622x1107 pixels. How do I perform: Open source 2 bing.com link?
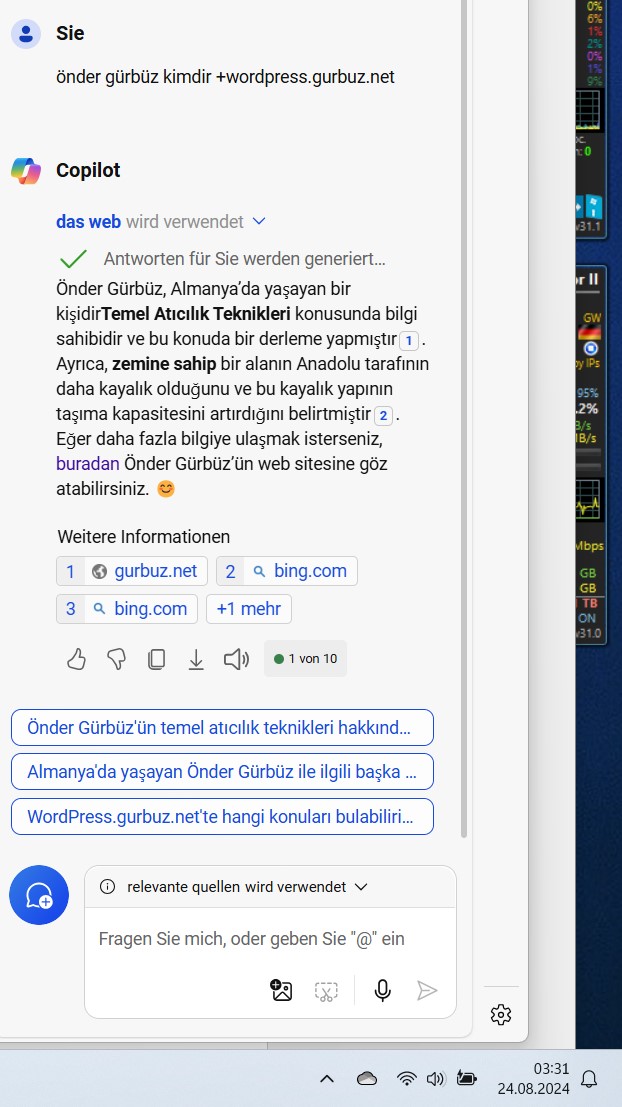[x=287, y=571]
